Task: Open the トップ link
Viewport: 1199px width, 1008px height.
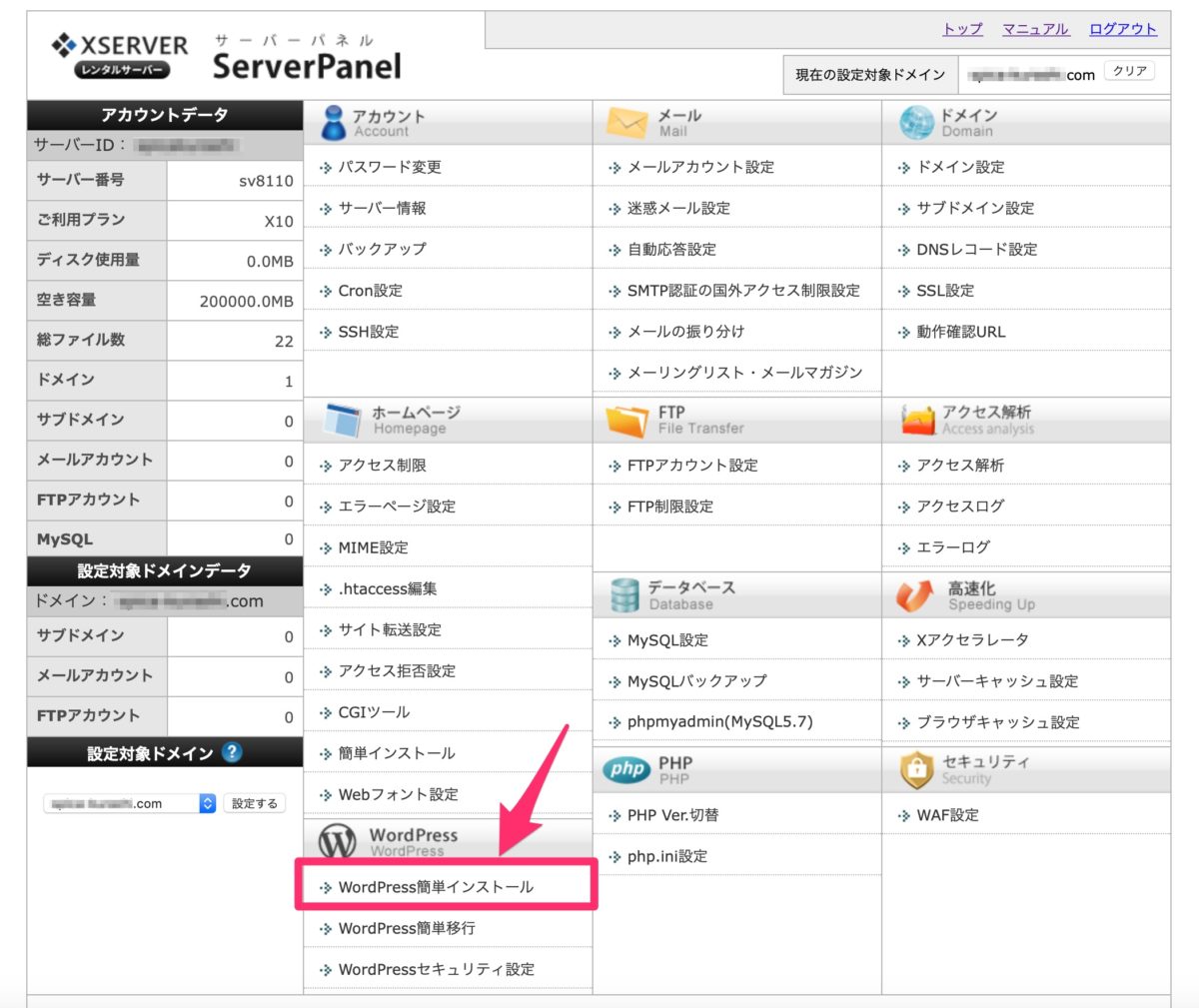Action: pyautogui.click(x=963, y=29)
